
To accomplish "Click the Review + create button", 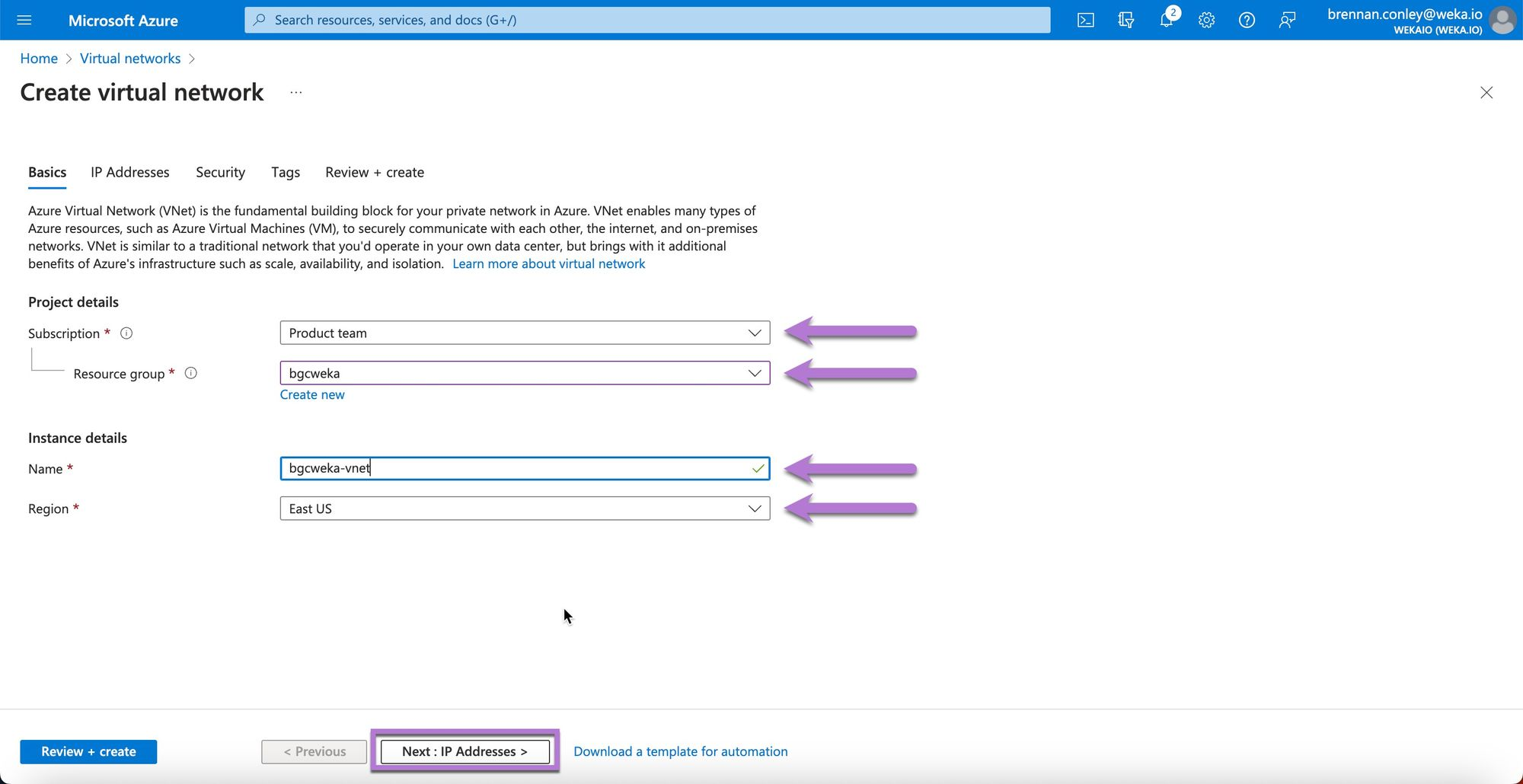I will pos(88,751).
